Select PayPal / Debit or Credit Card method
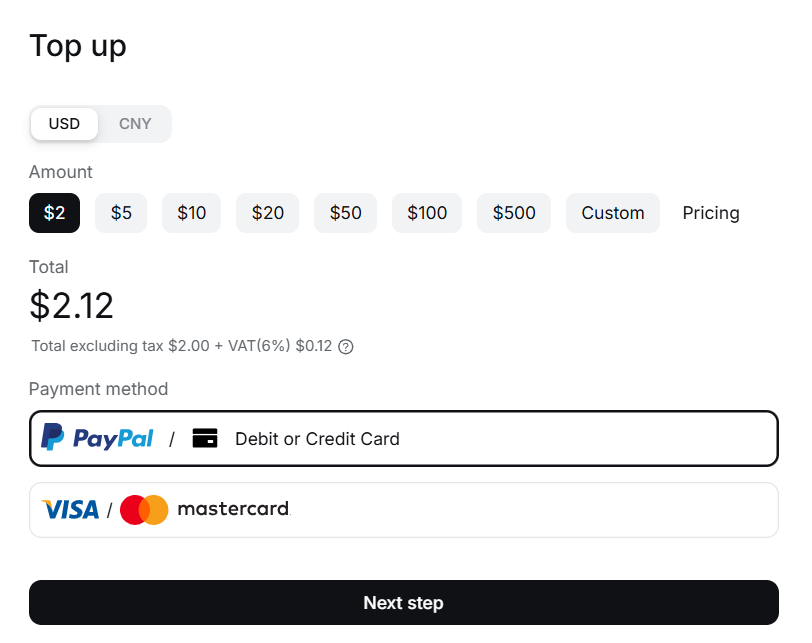812x643 pixels. coord(404,439)
